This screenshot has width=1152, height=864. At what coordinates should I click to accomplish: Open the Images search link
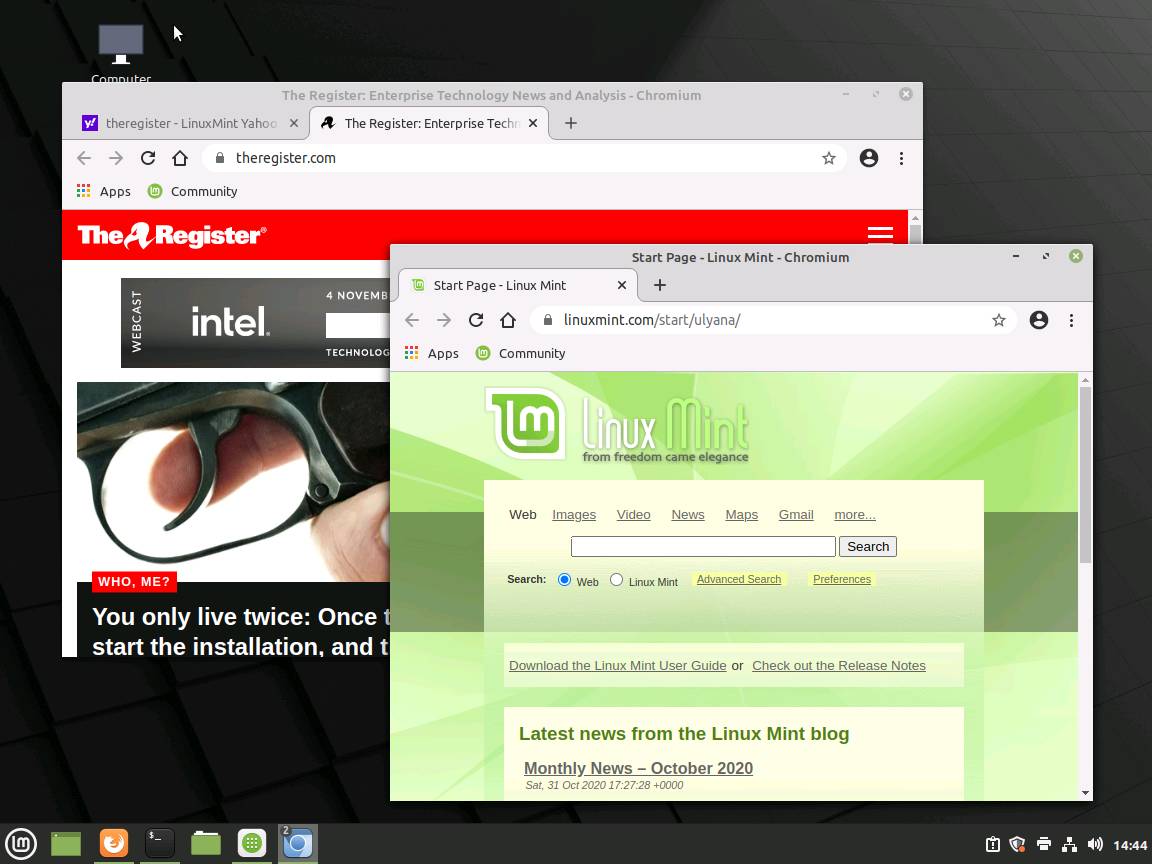(574, 515)
